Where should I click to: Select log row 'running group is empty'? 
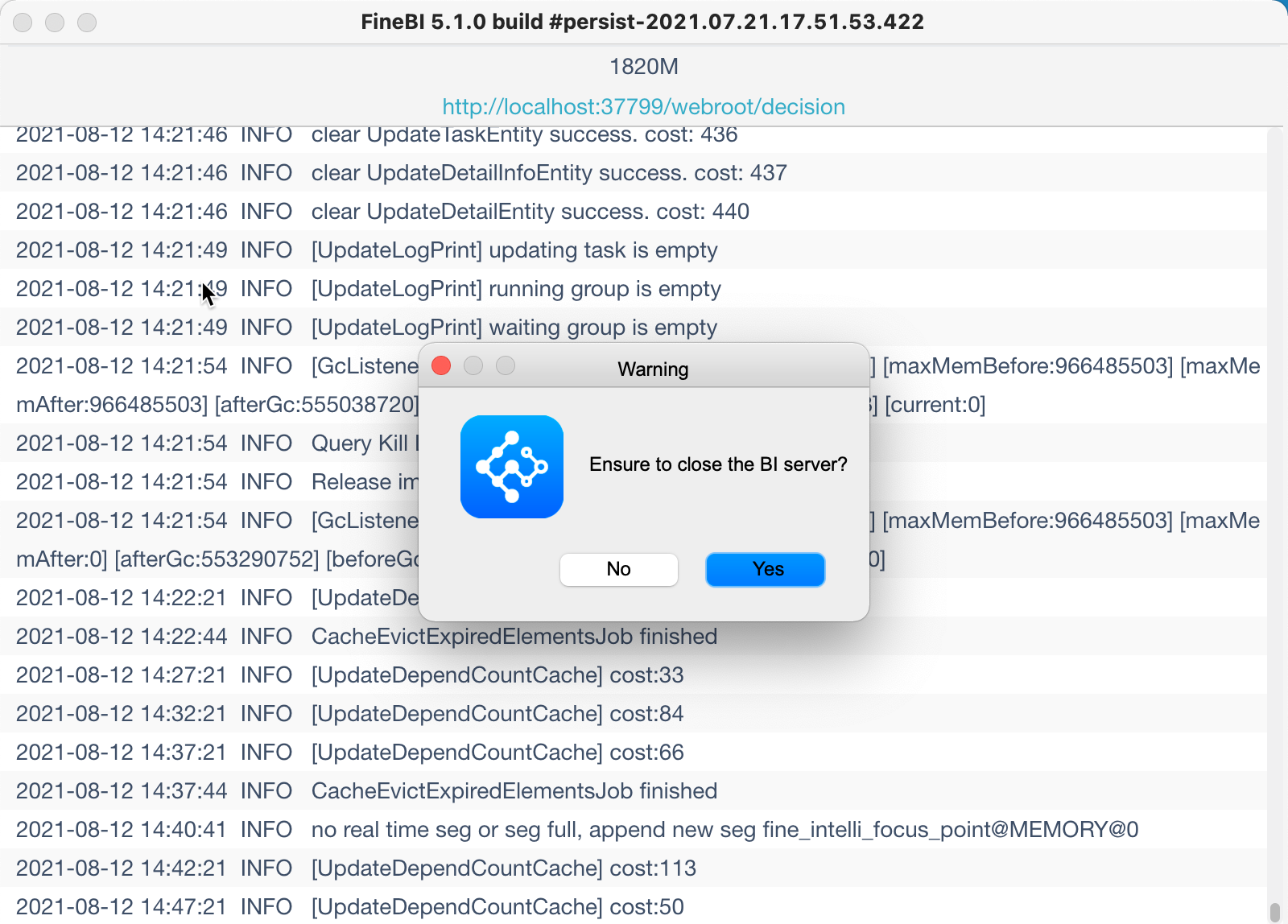[x=634, y=288]
